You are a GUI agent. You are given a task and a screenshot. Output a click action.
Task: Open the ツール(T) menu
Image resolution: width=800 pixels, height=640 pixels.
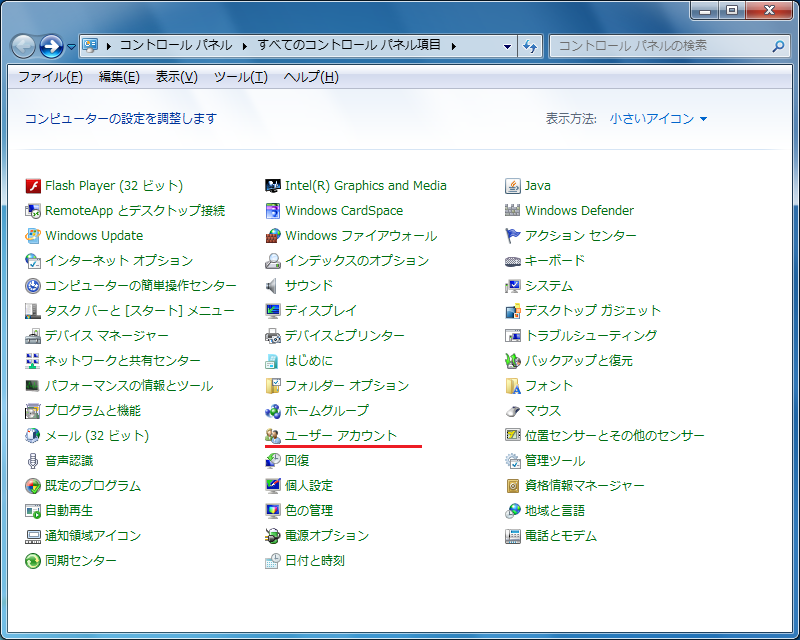(240, 77)
